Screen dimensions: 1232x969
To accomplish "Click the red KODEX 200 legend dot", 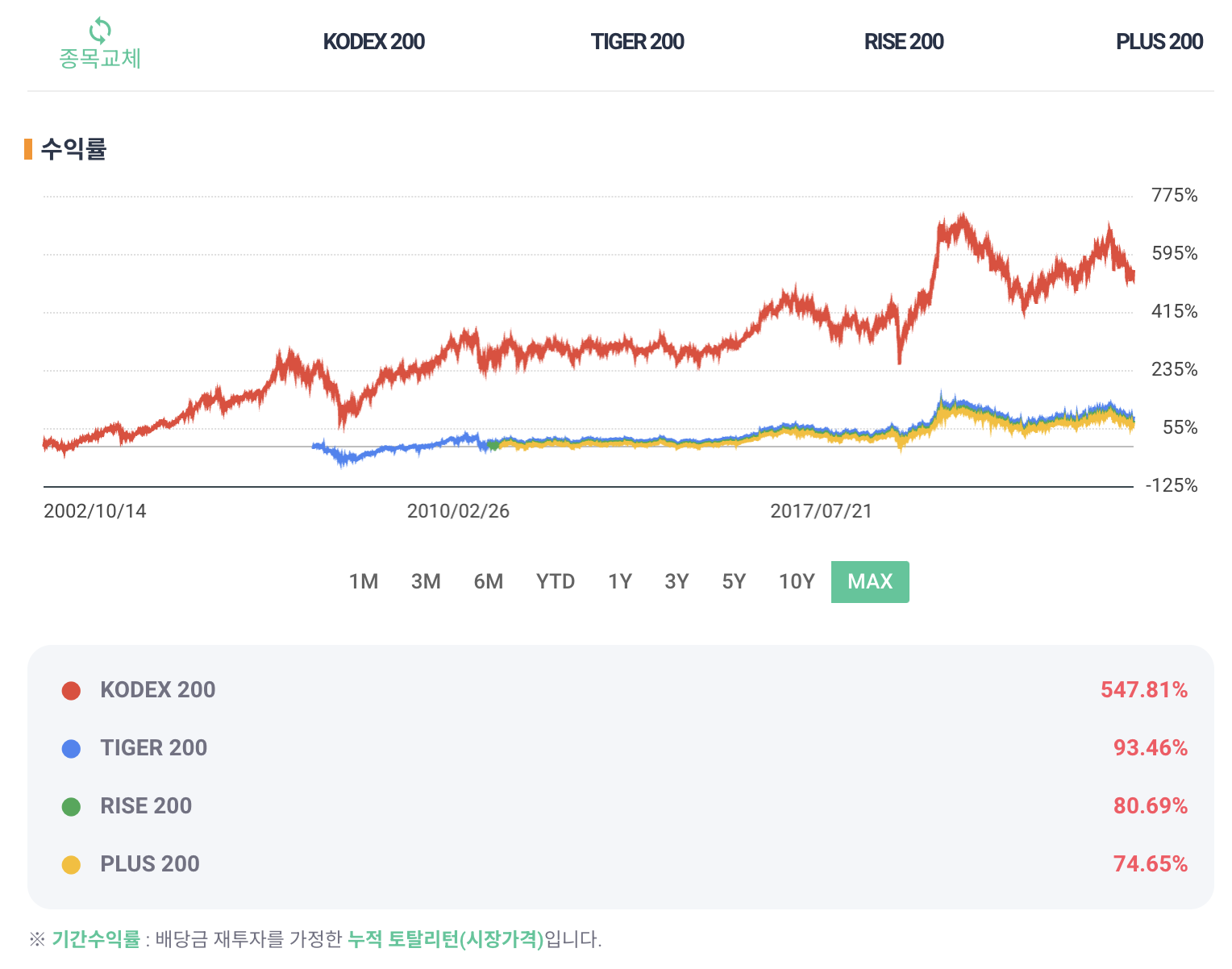I will click(71, 691).
